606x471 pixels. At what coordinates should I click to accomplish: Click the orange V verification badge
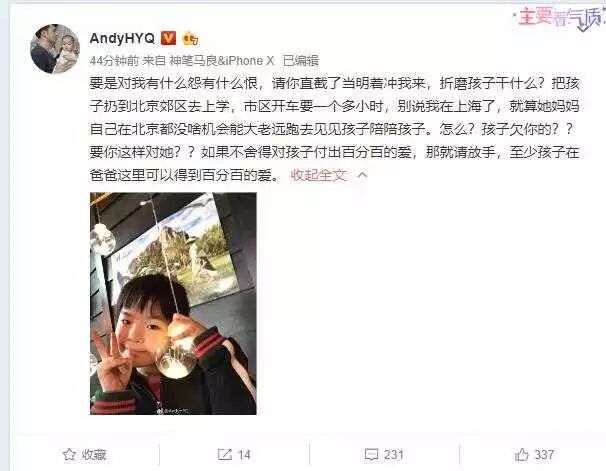[x=168, y=38]
